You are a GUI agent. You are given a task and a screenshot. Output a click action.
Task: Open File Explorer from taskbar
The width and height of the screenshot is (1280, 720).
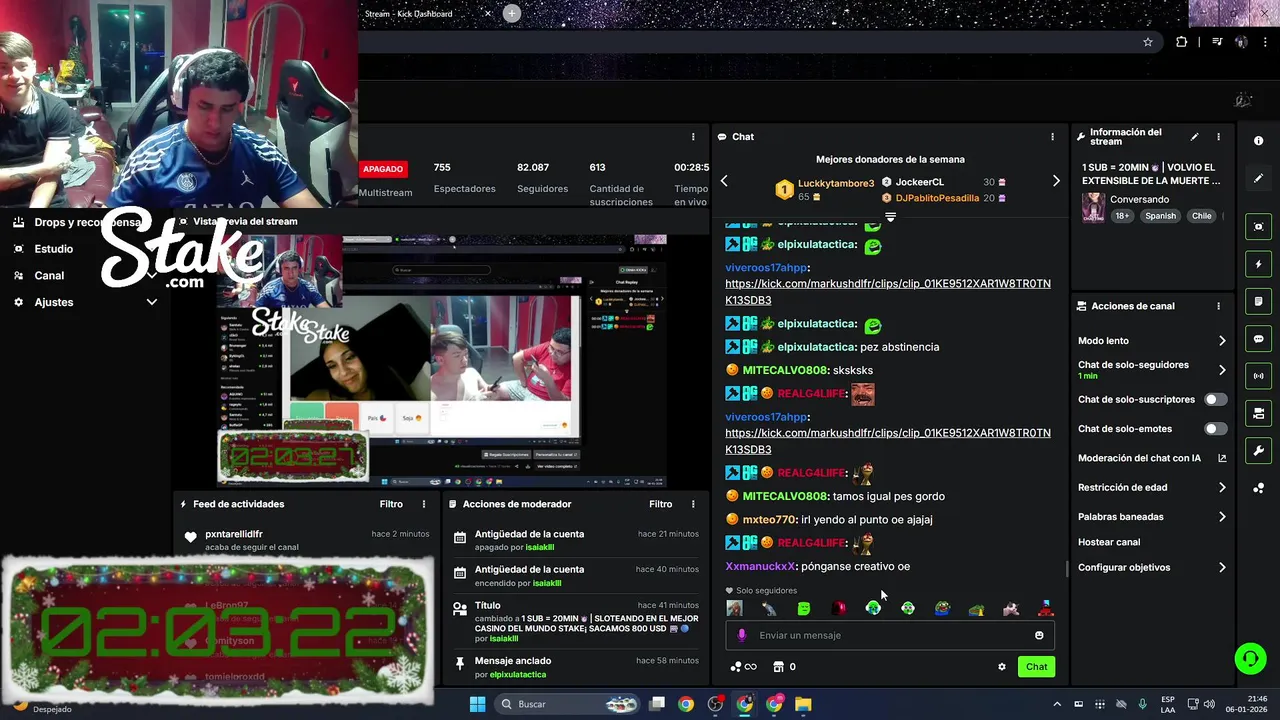coord(803,704)
